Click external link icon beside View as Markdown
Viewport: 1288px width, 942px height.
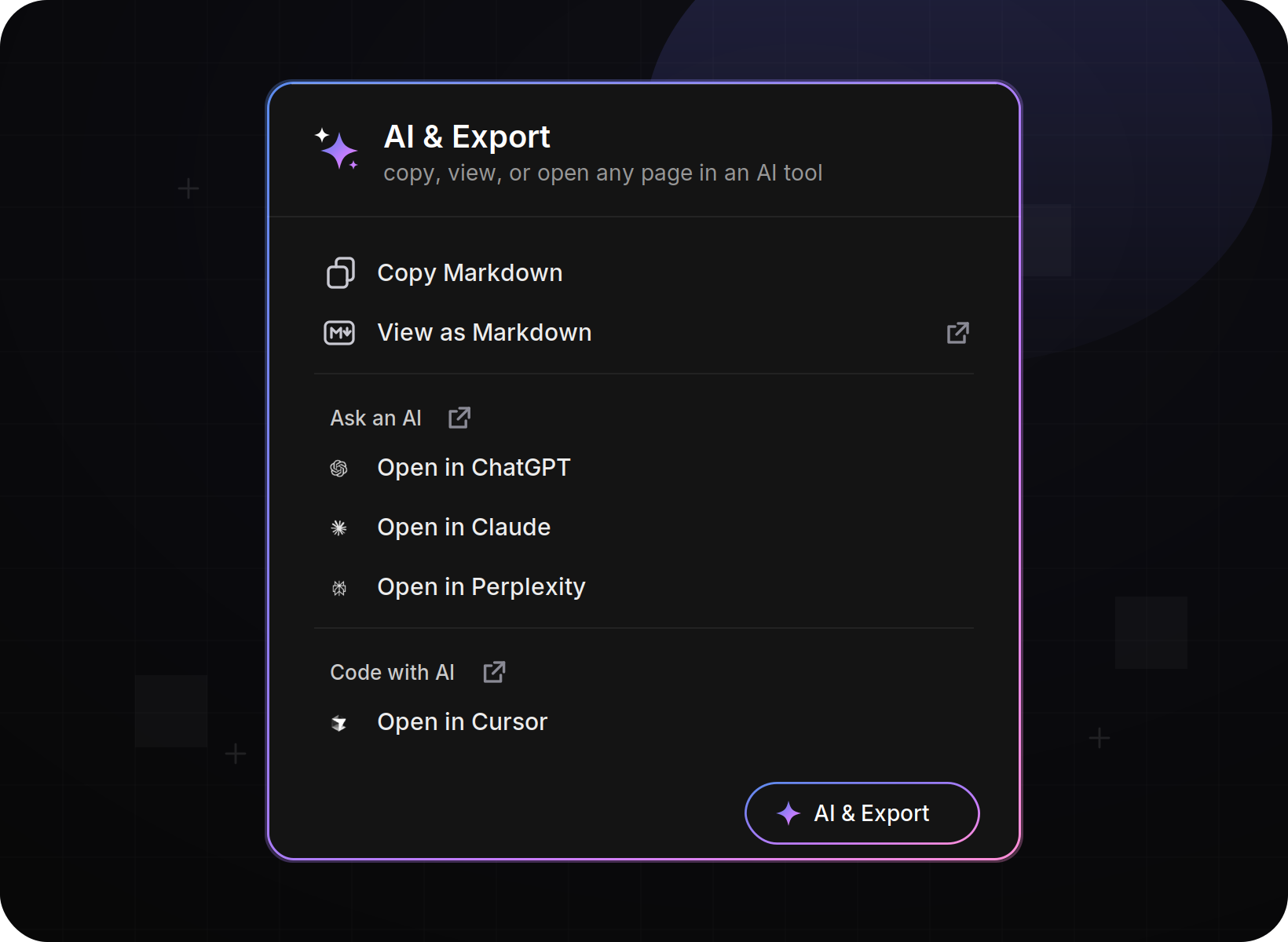[x=957, y=333]
